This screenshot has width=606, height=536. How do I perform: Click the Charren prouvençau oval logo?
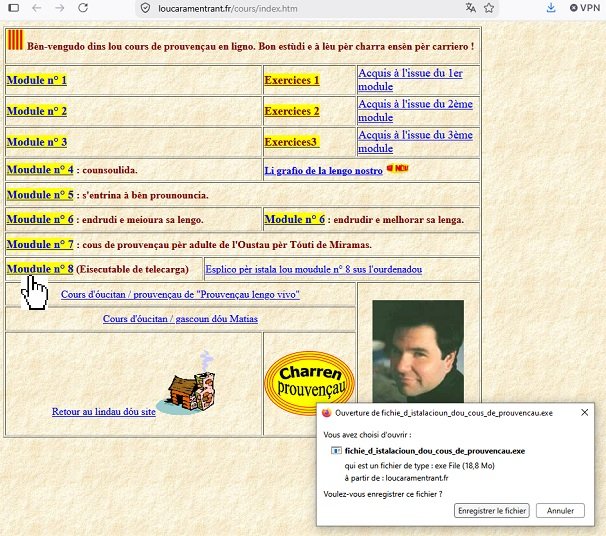coord(309,383)
